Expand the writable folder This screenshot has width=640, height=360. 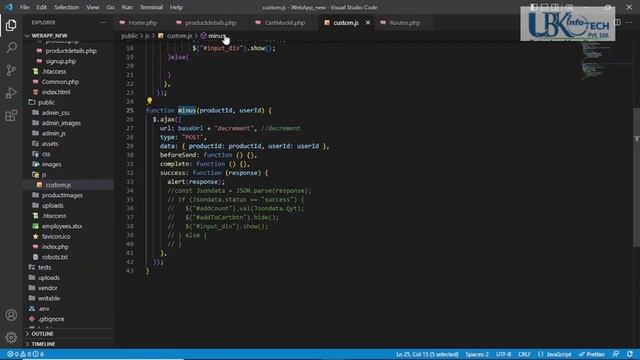pos(49,298)
